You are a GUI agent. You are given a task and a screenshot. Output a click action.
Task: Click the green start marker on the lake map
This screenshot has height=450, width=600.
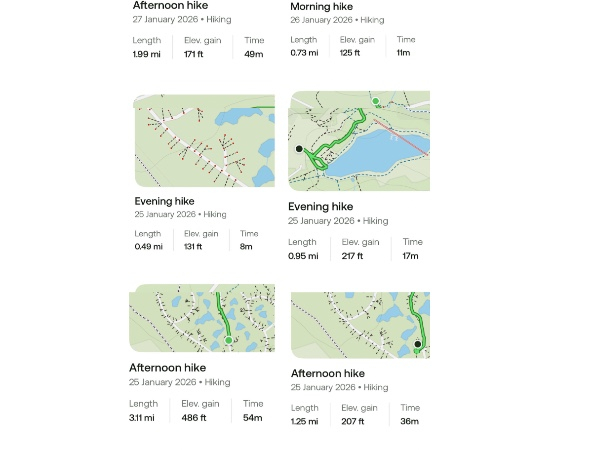(375, 101)
